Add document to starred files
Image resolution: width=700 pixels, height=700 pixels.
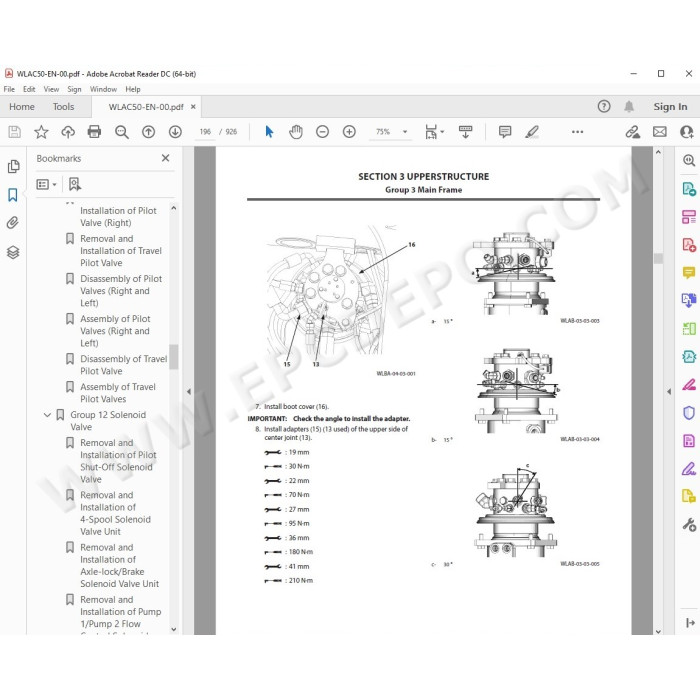point(41,132)
